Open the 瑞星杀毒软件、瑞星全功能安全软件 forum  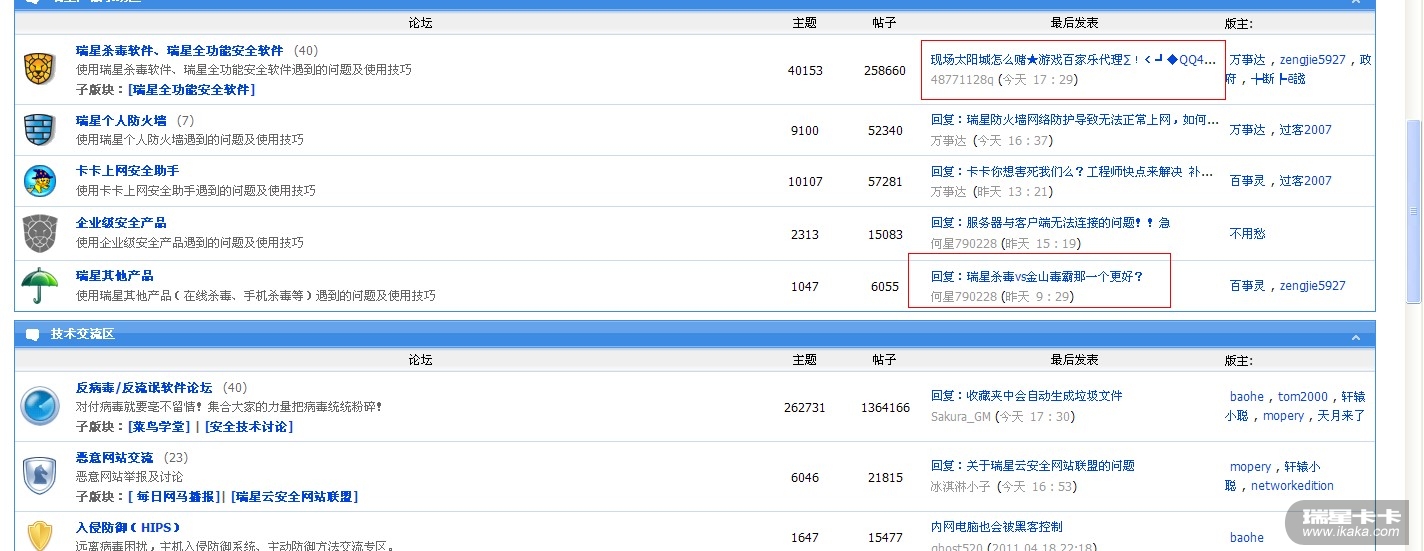click(180, 50)
